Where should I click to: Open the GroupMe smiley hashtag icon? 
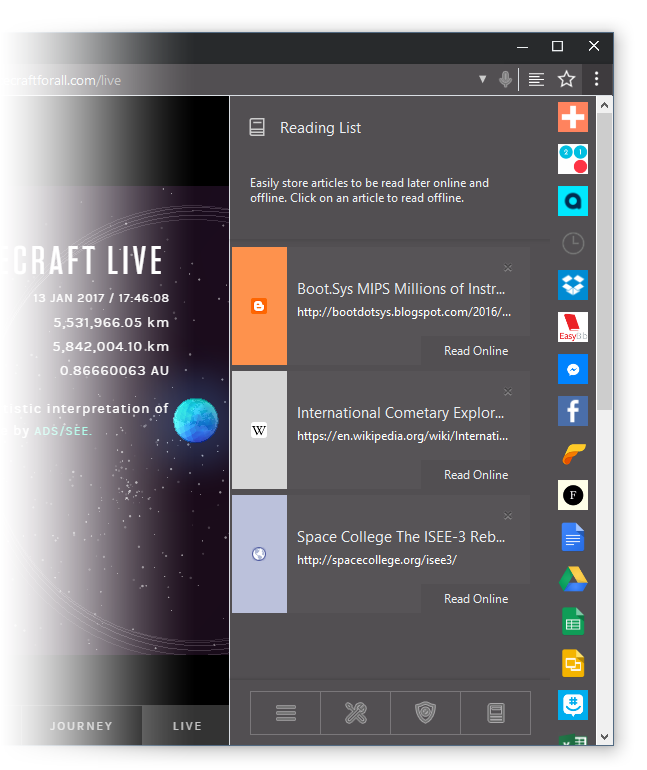pyautogui.click(x=572, y=705)
